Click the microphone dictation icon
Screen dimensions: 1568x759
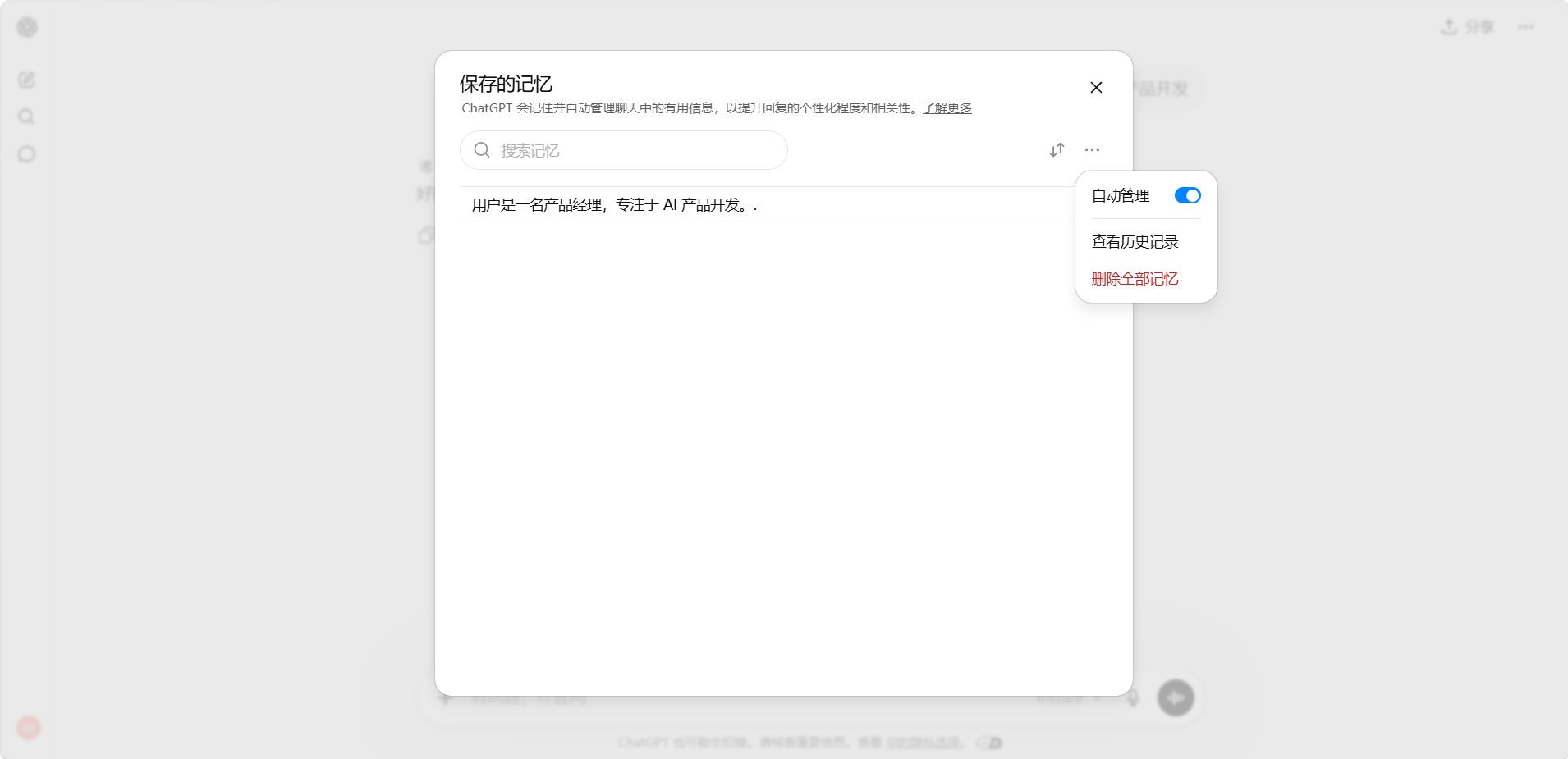coord(1133,698)
